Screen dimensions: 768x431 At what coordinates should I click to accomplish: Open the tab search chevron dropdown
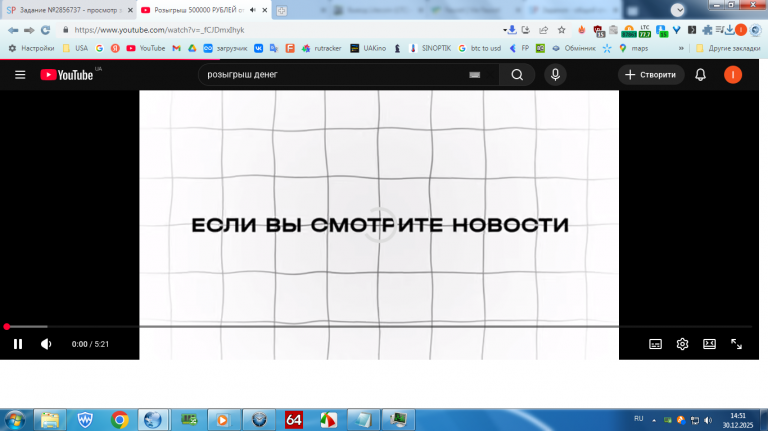coord(677,10)
